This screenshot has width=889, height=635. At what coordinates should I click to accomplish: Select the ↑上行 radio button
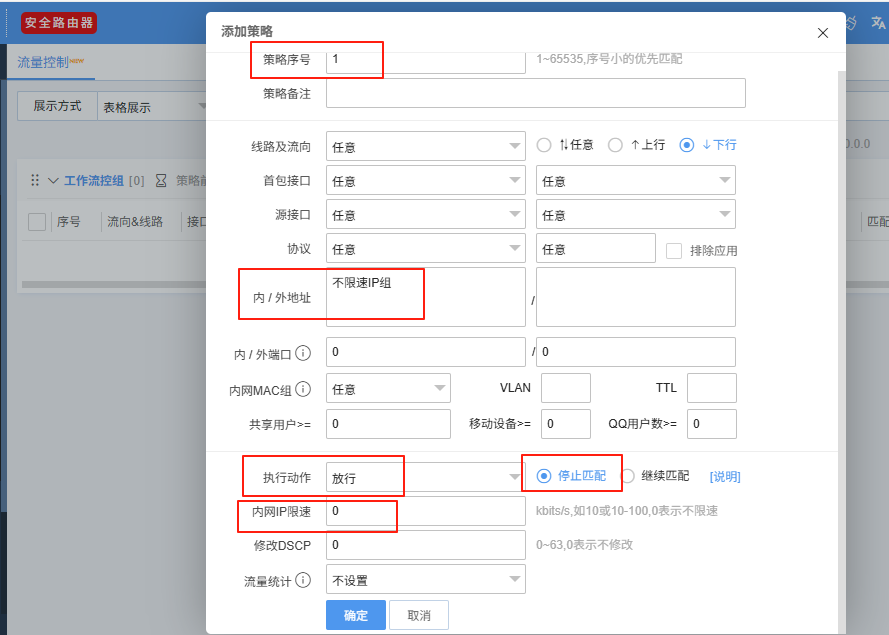coord(615,145)
